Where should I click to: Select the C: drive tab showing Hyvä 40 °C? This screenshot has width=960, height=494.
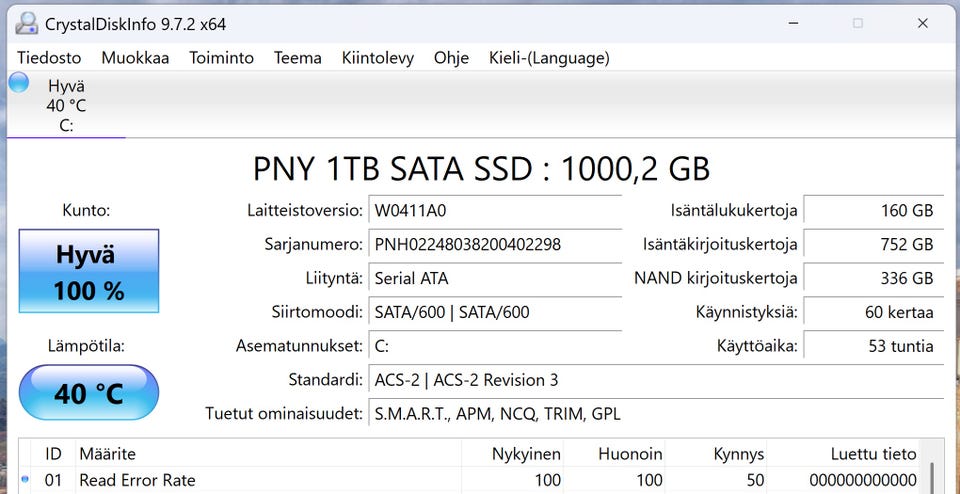coord(66,105)
